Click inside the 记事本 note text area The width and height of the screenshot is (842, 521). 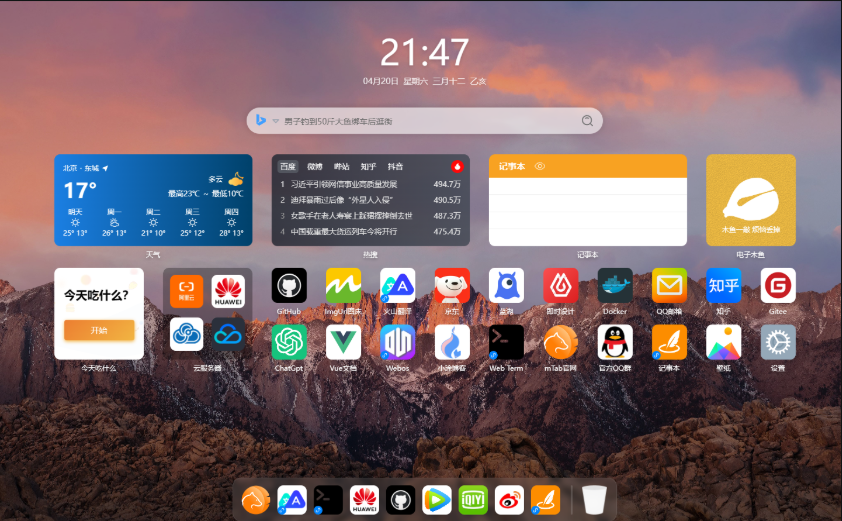[588, 212]
